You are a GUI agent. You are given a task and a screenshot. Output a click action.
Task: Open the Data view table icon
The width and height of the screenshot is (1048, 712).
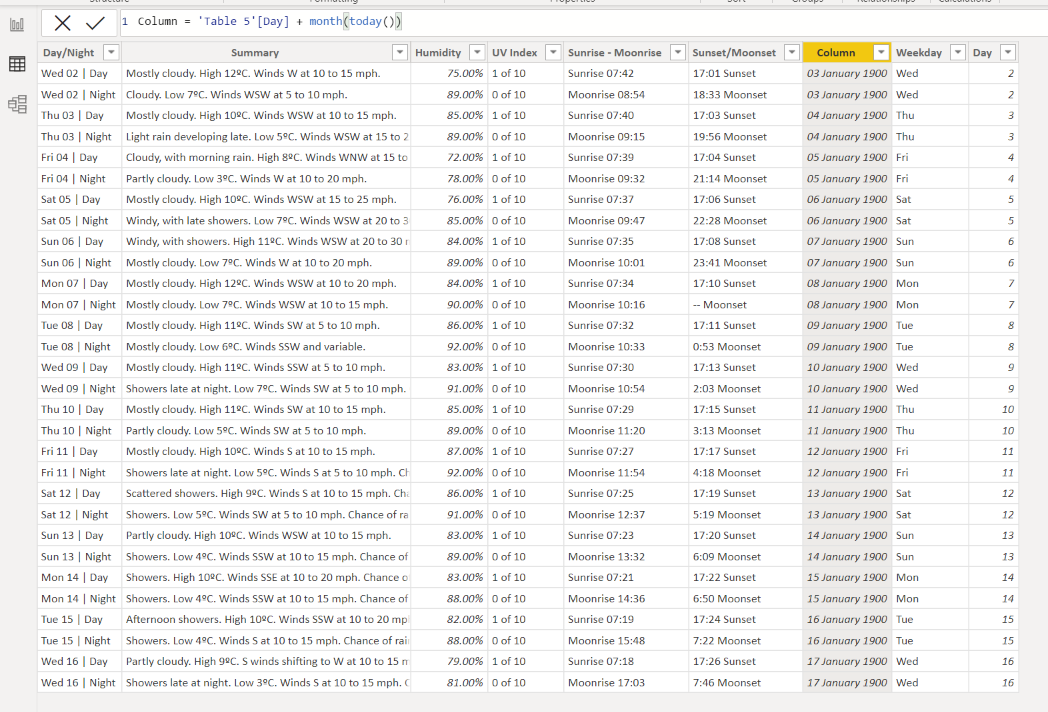tap(17, 64)
